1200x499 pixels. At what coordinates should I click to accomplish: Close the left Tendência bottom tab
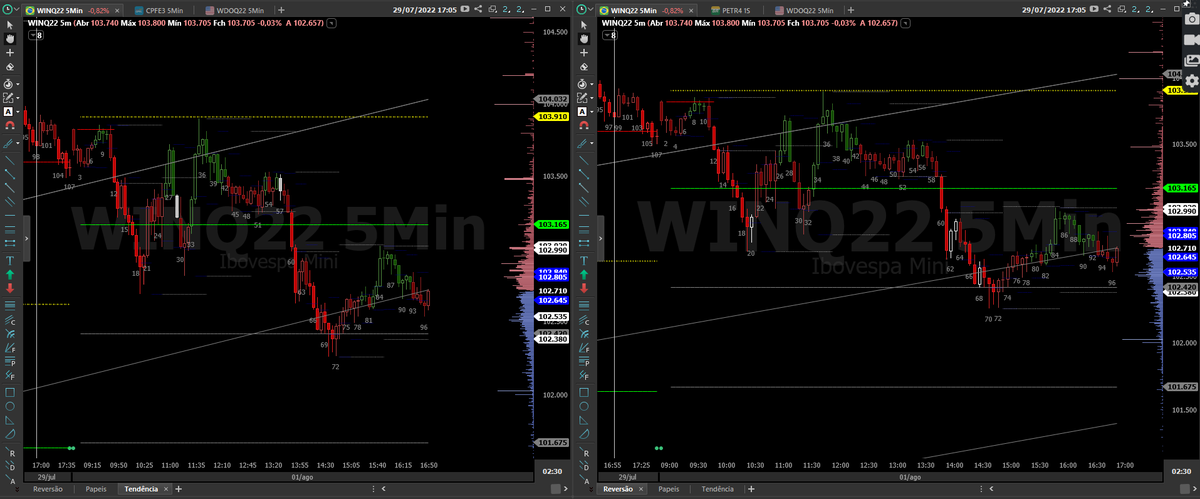(x=166, y=489)
